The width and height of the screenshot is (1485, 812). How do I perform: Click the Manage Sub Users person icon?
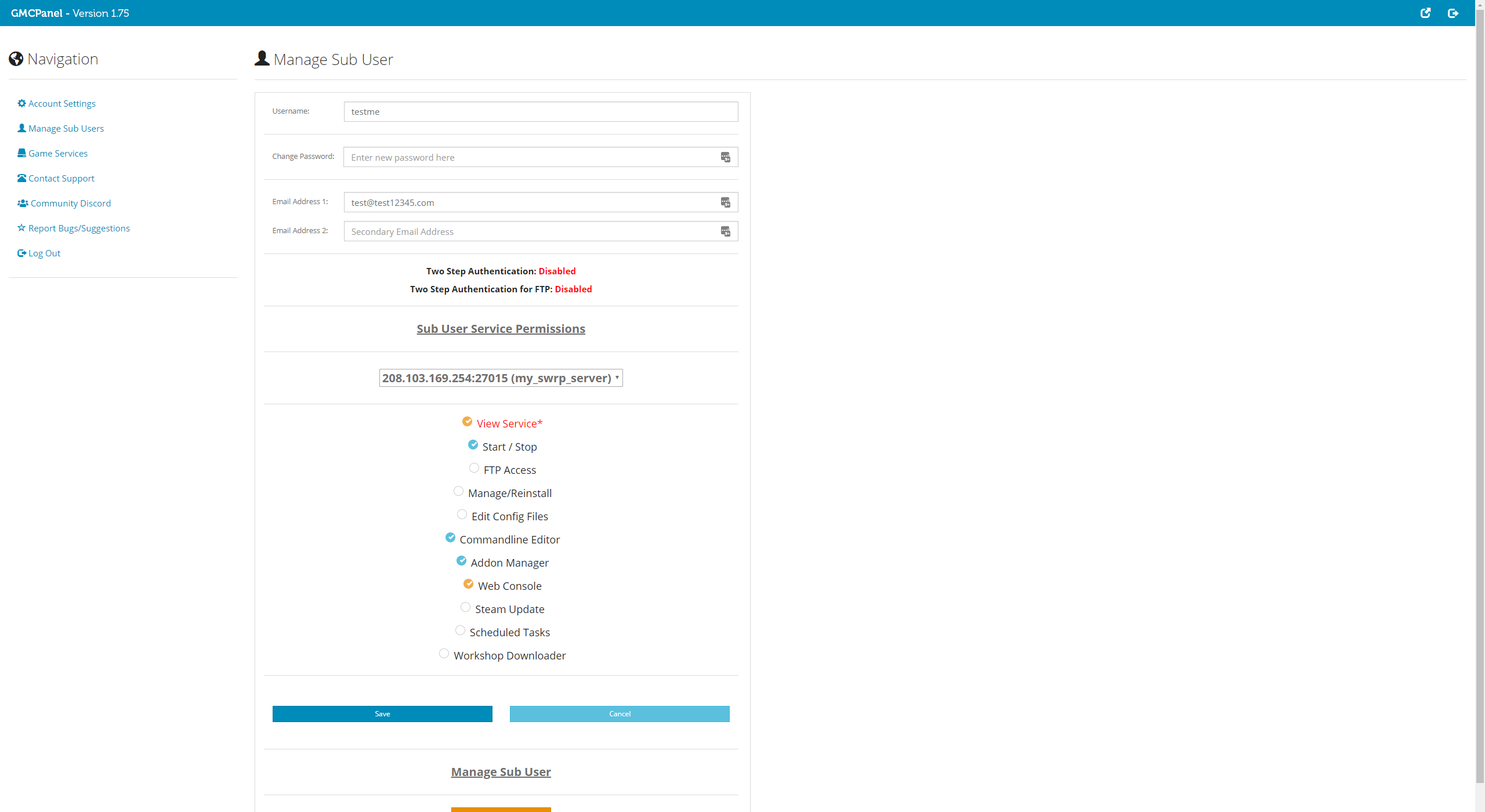pos(21,128)
